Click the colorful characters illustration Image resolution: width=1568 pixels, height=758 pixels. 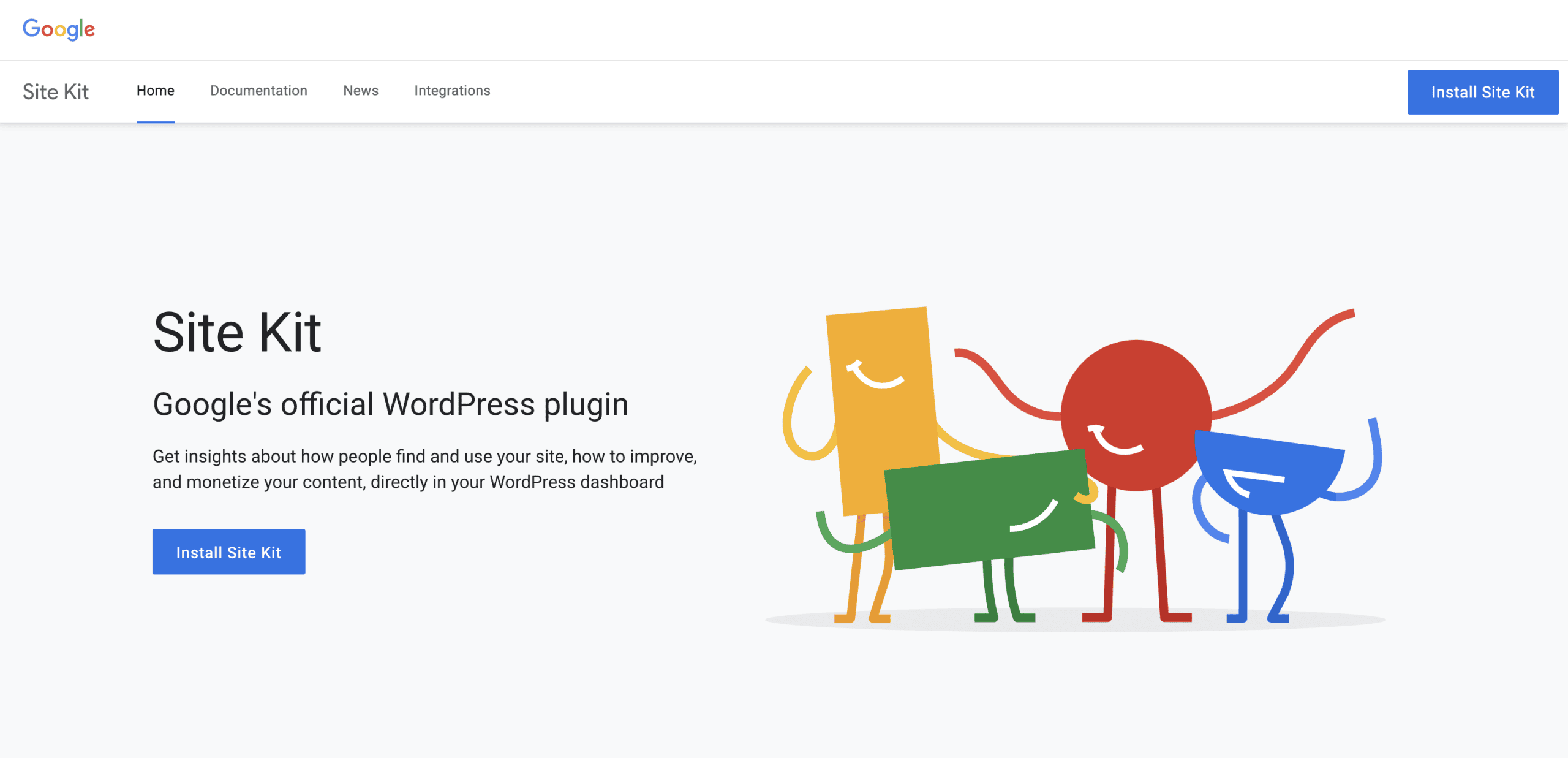click(1076, 469)
